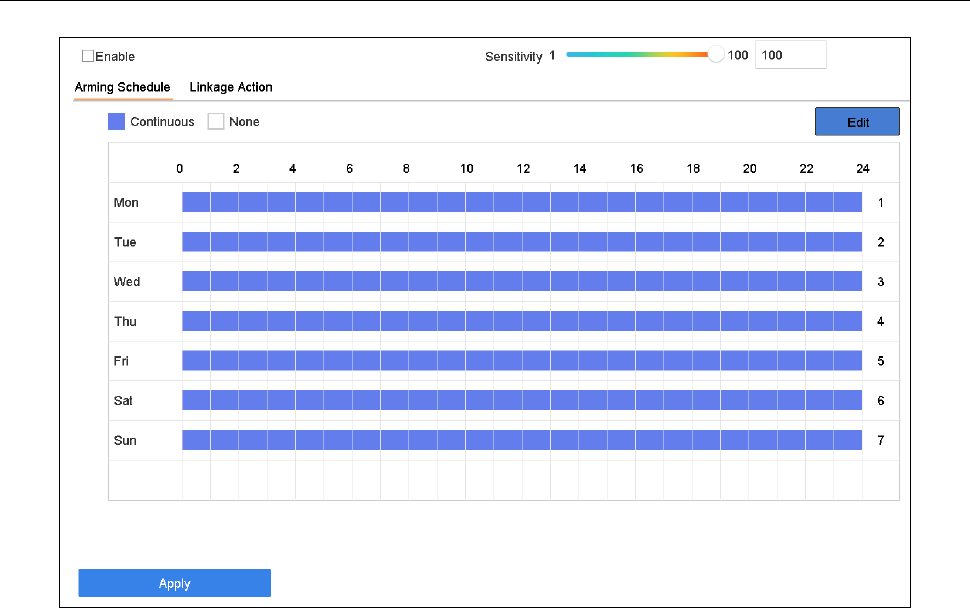The height and width of the screenshot is (608, 970).
Task: Click the empty row below Sunday
Action: coord(521,479)
